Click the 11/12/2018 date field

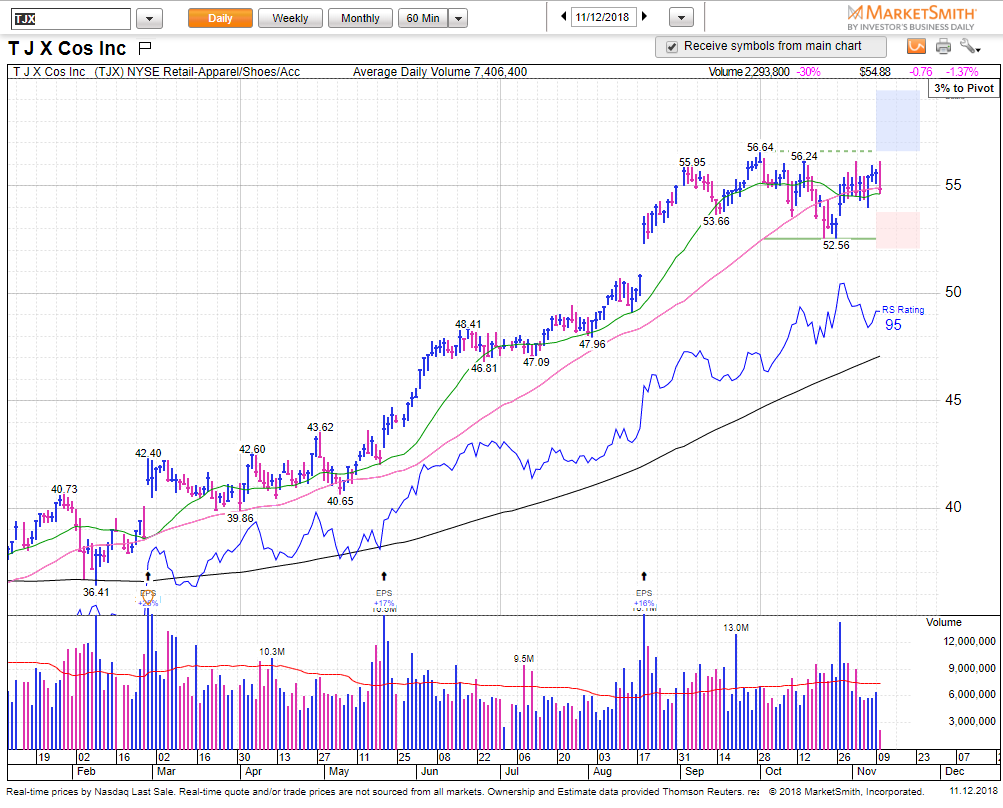[x=603, y=17]
